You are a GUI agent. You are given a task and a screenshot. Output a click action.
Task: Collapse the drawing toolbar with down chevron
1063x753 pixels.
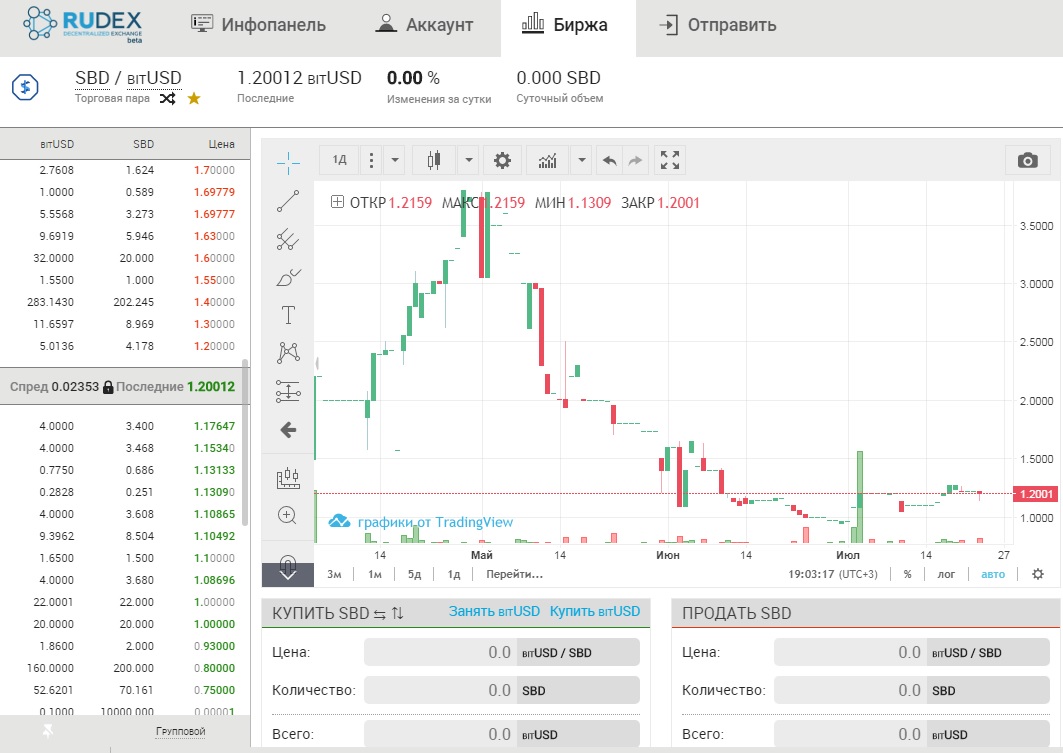[288, 575]
